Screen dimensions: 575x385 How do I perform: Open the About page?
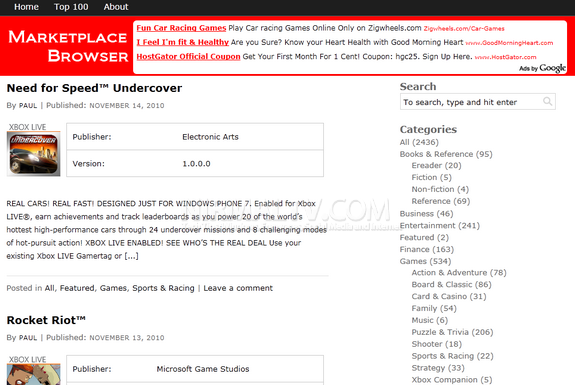click(116, 7)
